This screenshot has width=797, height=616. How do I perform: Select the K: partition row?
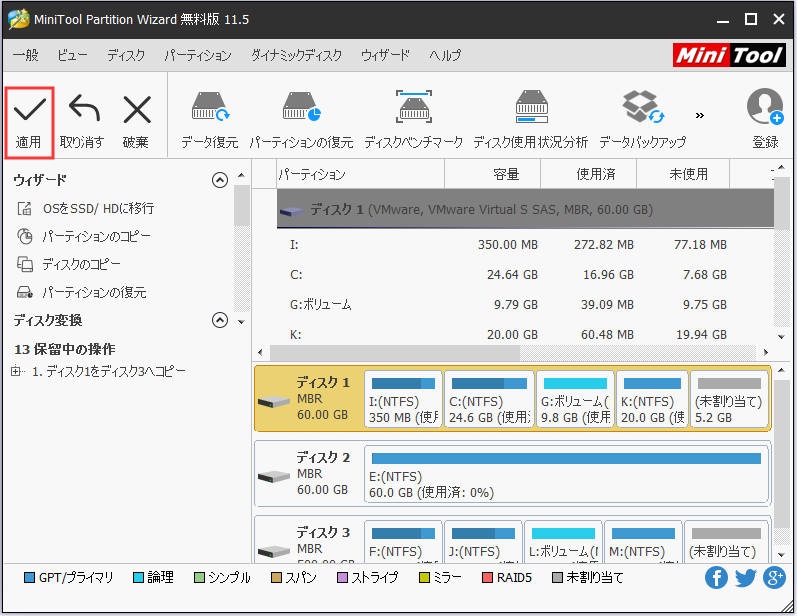tap(526, 334)
